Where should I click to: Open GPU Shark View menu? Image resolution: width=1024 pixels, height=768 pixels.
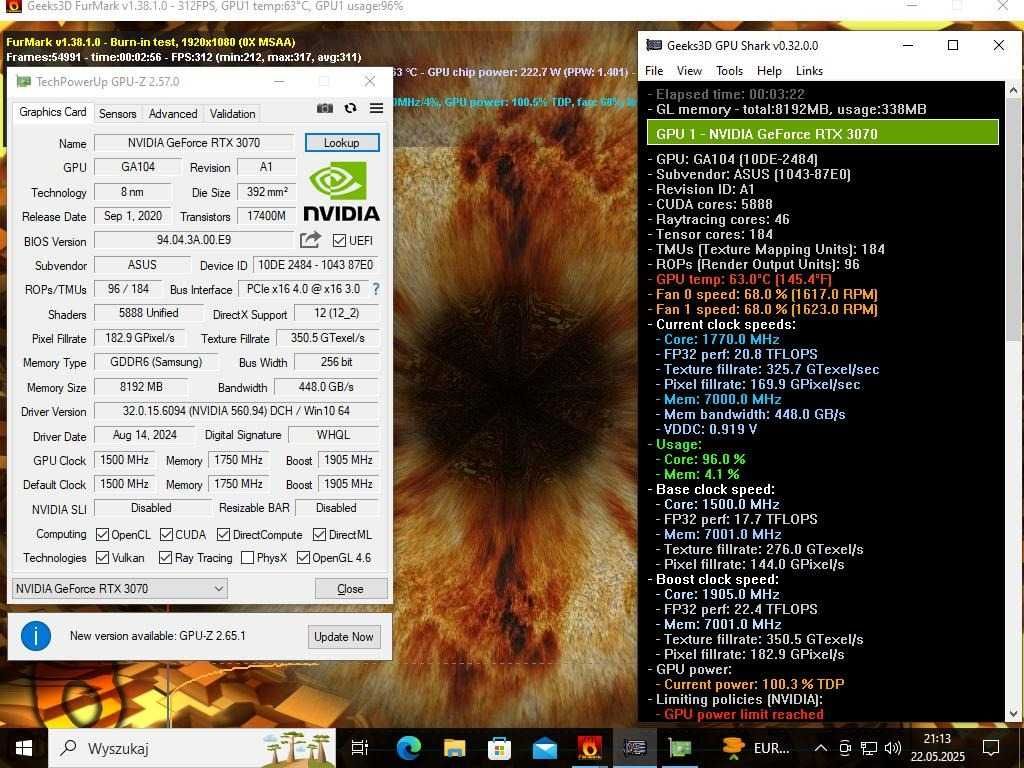689,71
